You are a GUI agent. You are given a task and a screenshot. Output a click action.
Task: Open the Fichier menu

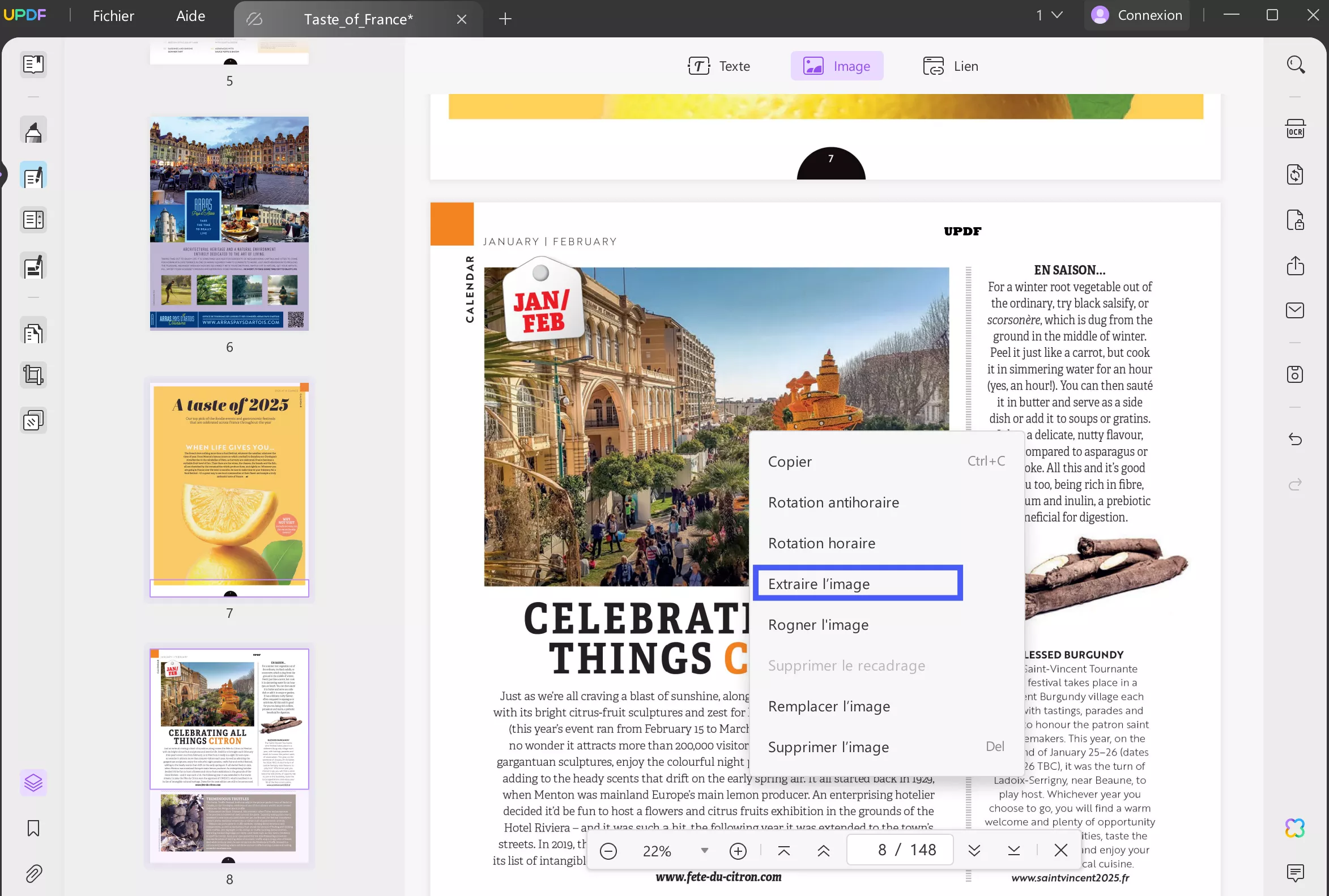pos(113,15)
